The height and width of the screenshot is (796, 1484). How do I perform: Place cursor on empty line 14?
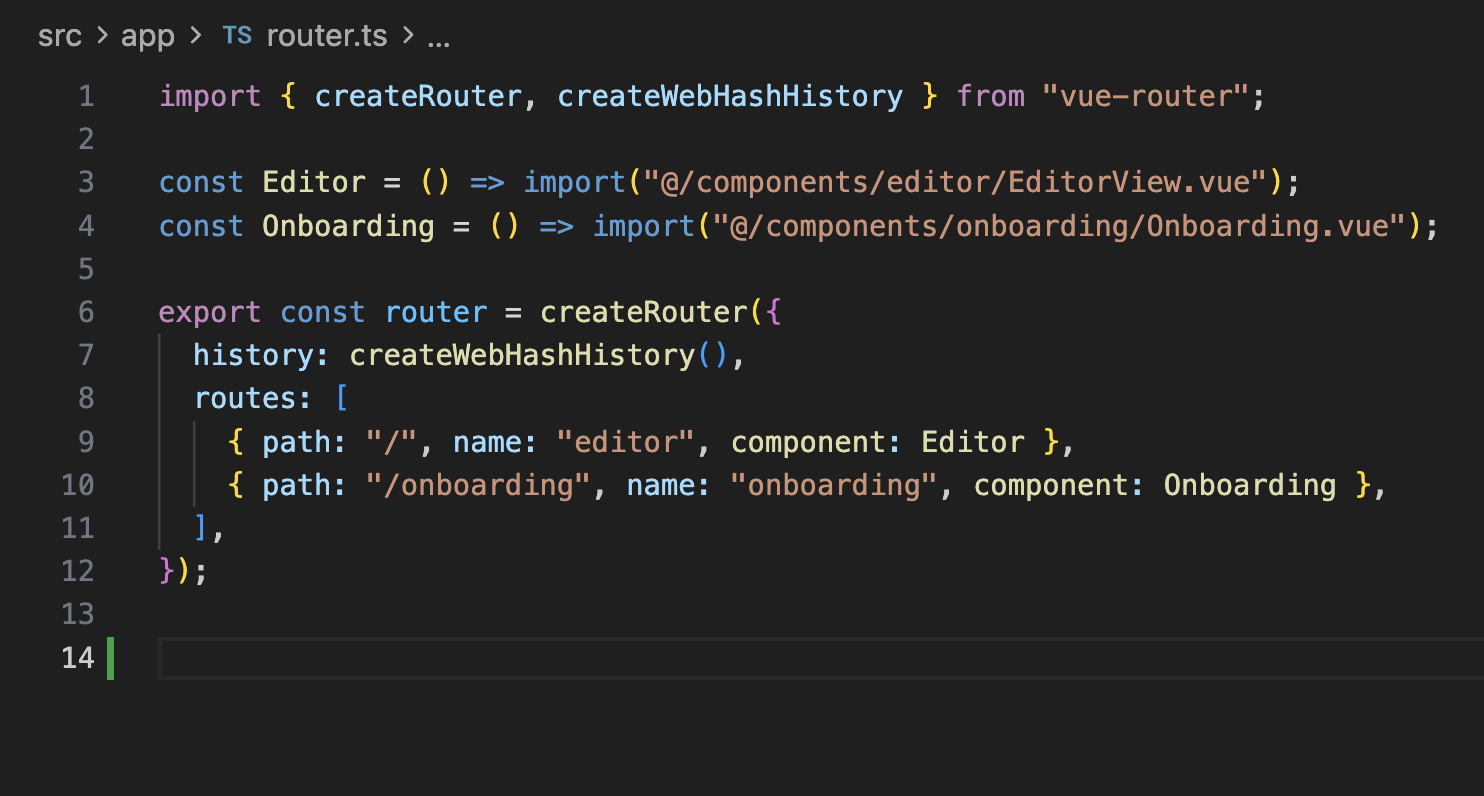click(x=820, y=658)
